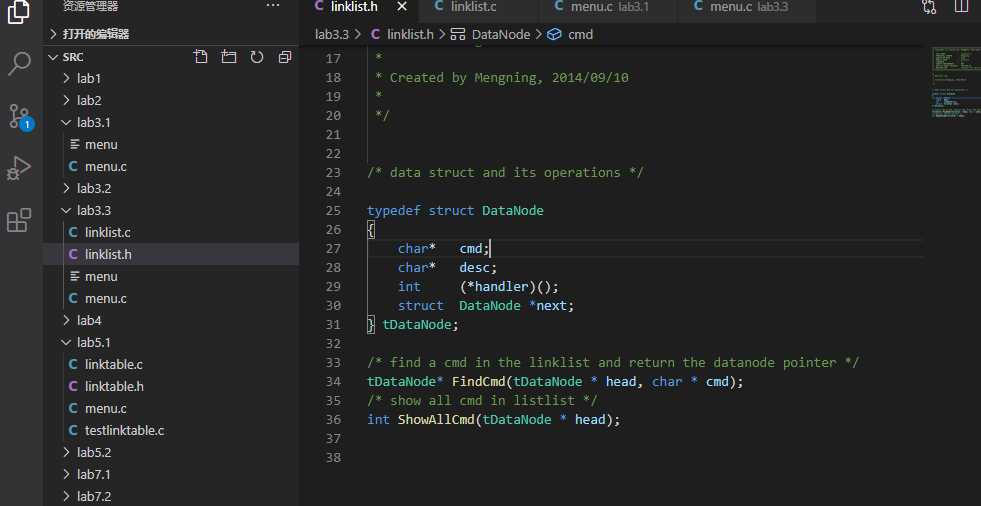
Task: Create a new folder in SRC
Action: point(229,57)
